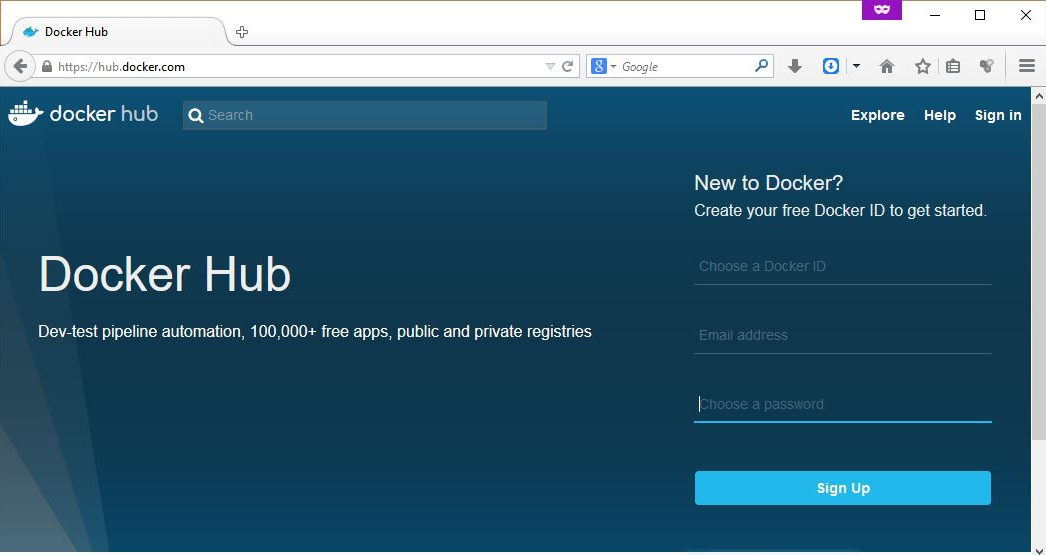Reload the page with refresh icon
Screen dimensions: 1046x555
pyautogui.click(x=568, y=67)
